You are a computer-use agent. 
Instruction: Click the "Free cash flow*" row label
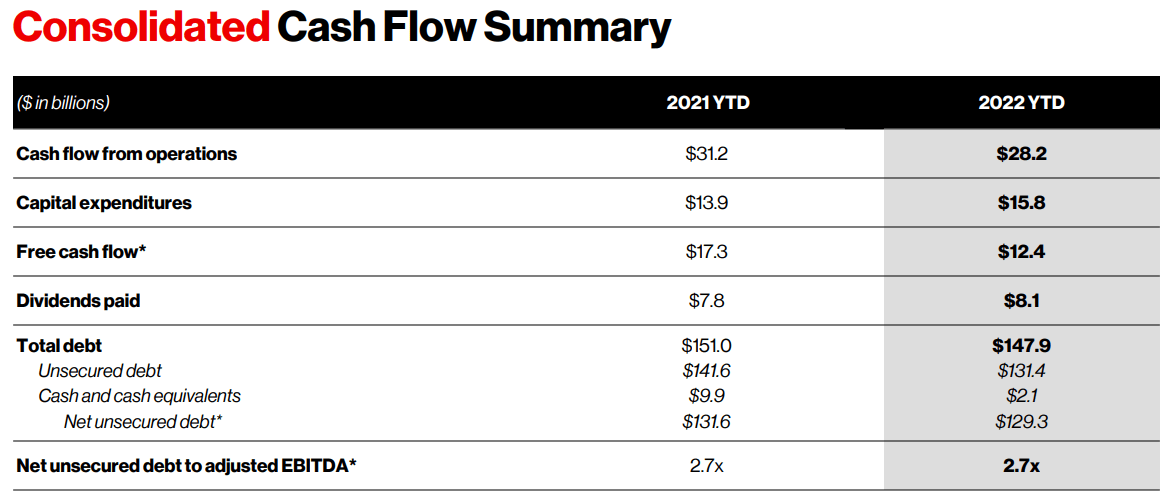[82, 252]
